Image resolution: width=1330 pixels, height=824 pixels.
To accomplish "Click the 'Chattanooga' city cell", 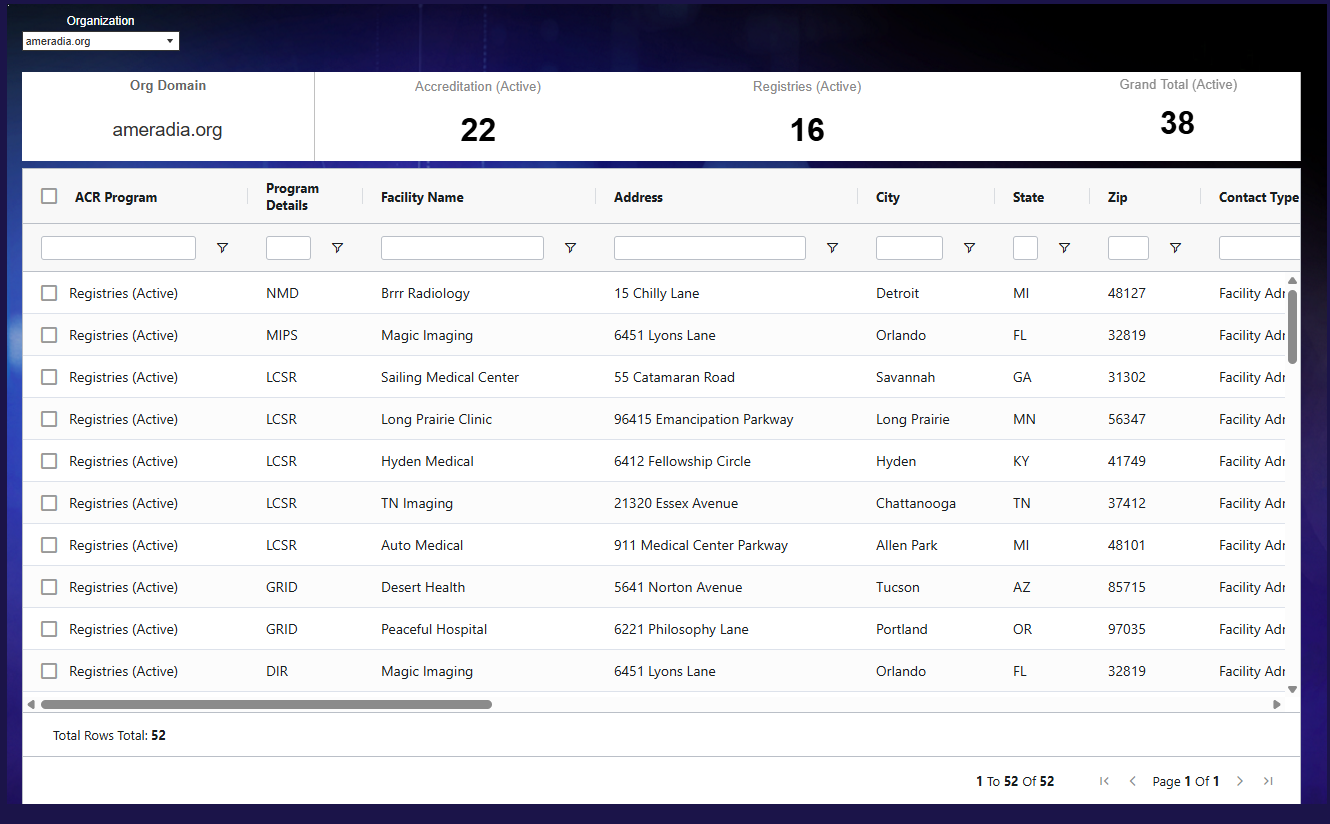I will 916,503.
